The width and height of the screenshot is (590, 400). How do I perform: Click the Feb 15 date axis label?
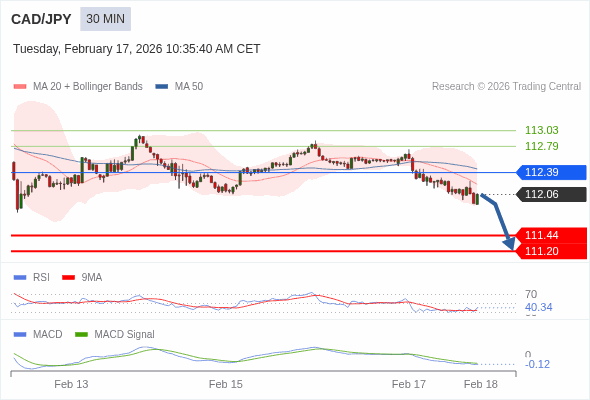(x=226, y=384)
